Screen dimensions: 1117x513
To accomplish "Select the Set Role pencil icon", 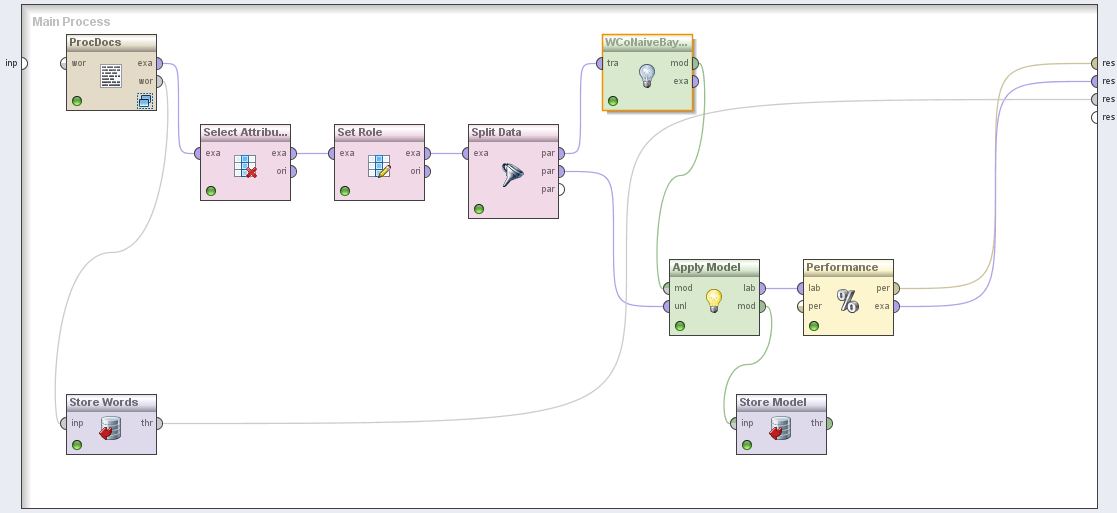I will point(379,166).
